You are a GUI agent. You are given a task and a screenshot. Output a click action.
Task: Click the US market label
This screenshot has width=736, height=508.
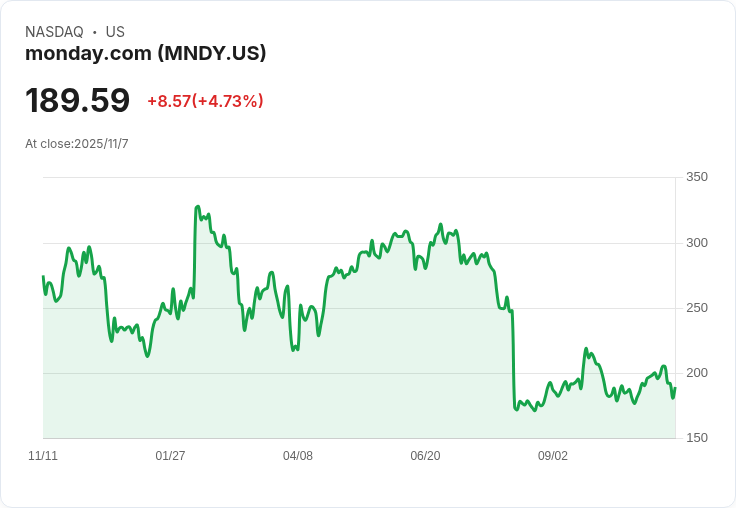115,32
